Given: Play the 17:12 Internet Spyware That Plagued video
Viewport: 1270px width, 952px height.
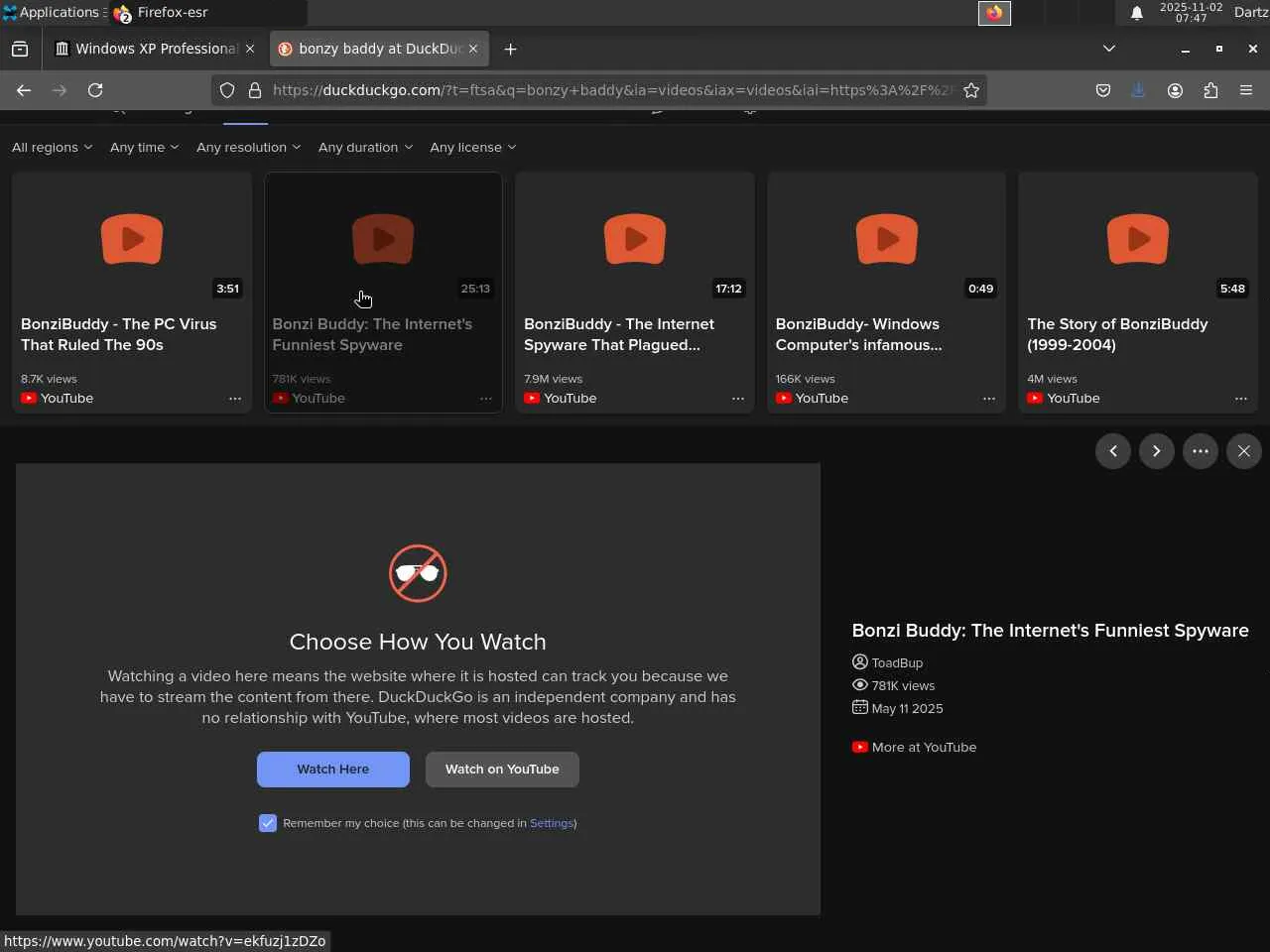Looking at the screenshot, I should (x=635, y=239).
